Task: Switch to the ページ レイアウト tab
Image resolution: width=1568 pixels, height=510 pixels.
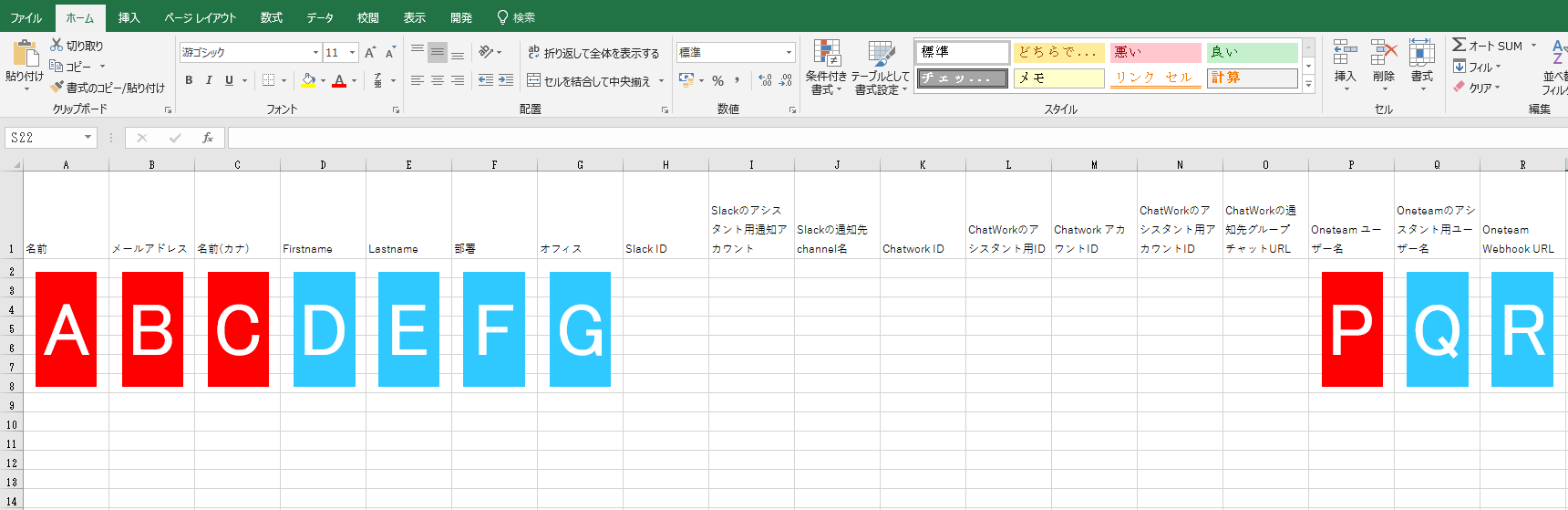Action: 201,18
